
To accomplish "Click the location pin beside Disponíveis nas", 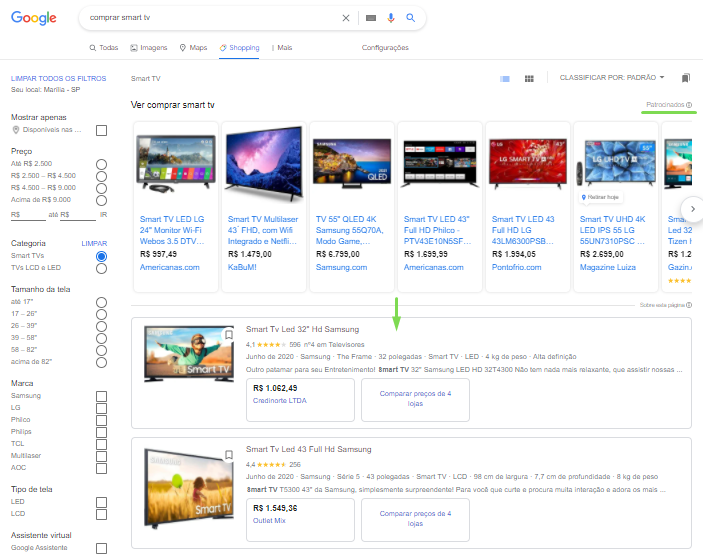I will click(x=16, y=130).
